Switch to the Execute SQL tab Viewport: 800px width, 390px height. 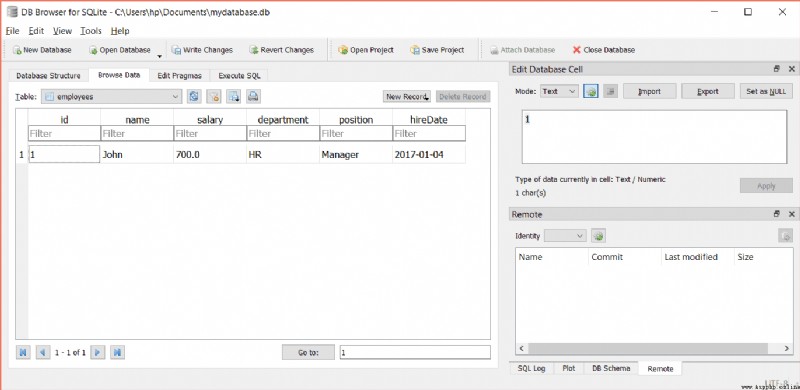239,76
